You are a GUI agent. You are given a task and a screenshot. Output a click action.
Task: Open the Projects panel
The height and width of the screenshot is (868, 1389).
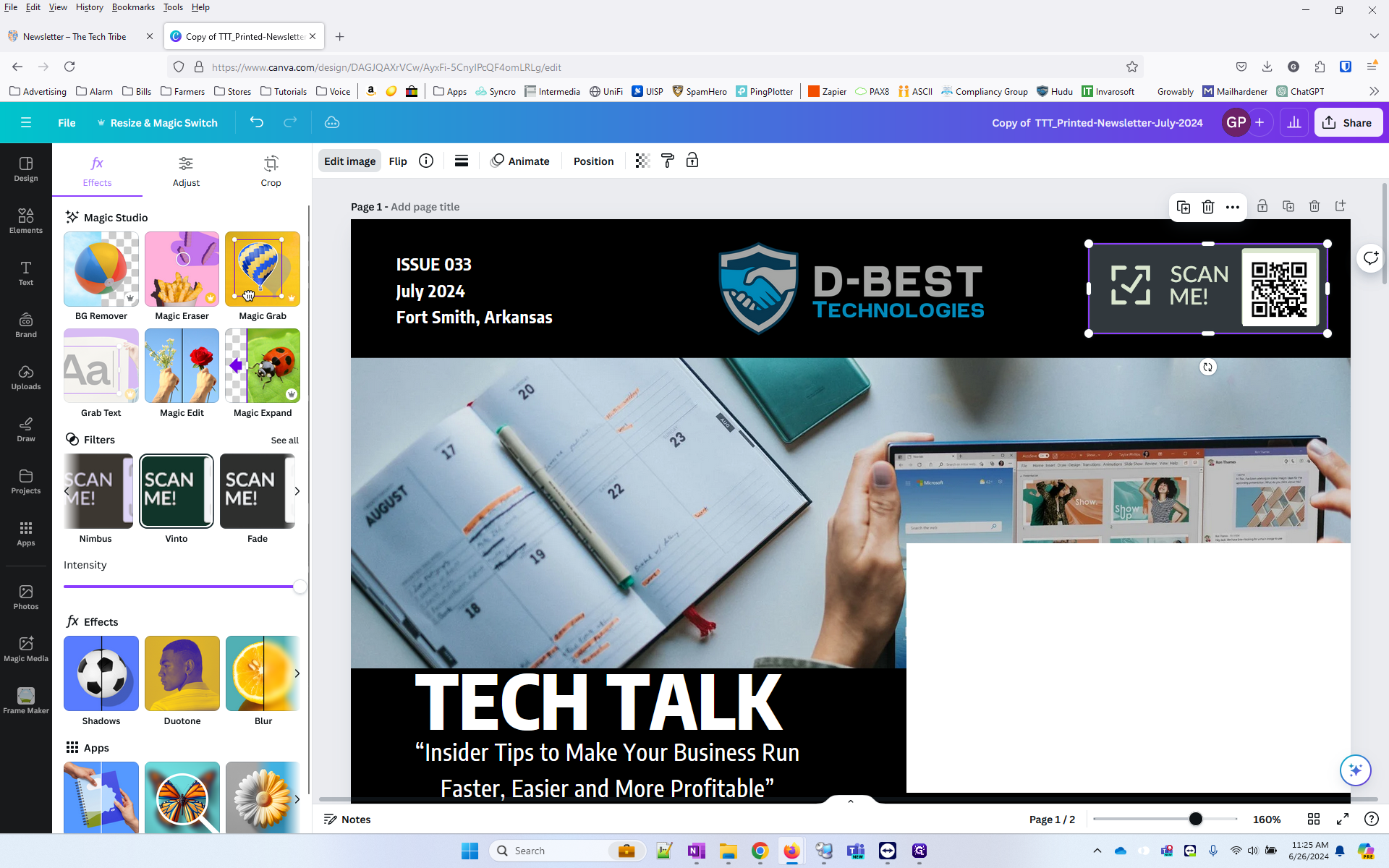(26, 482)
